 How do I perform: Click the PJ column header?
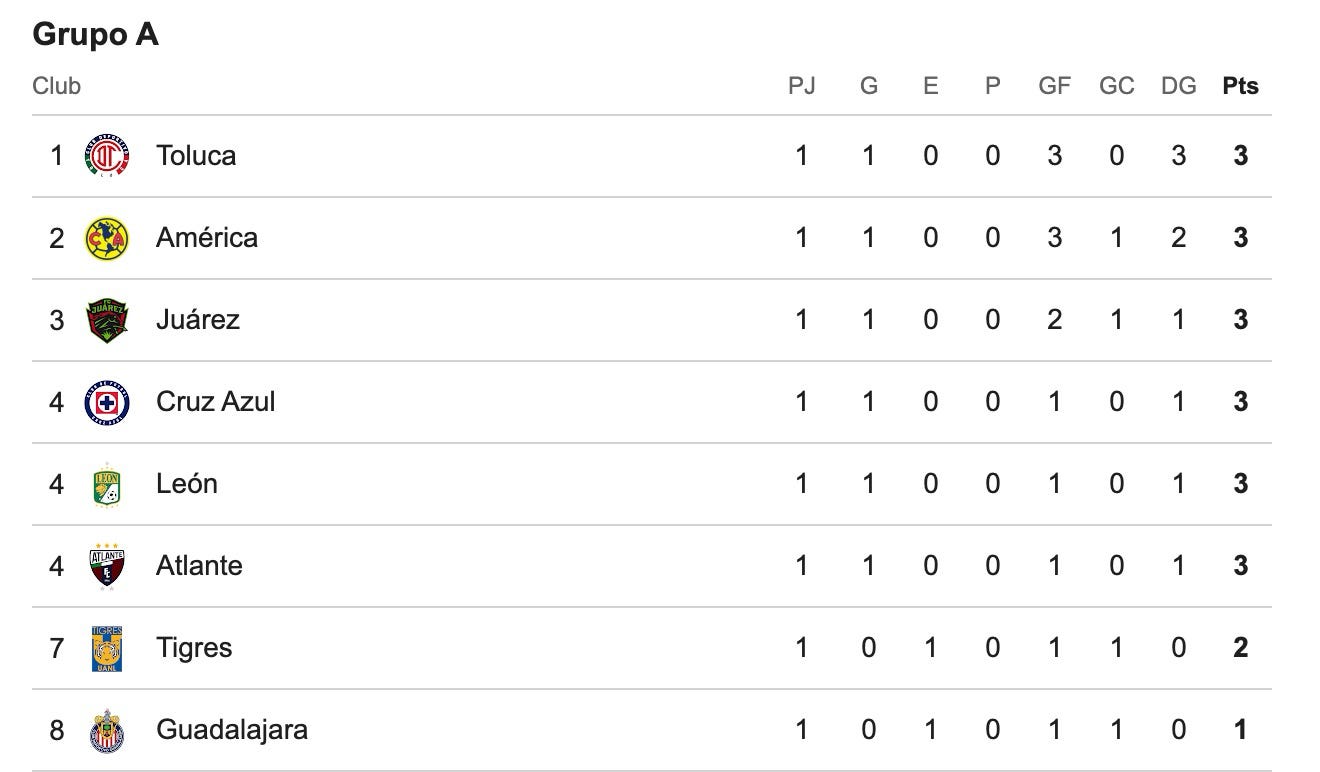click(x=801, y=86)
